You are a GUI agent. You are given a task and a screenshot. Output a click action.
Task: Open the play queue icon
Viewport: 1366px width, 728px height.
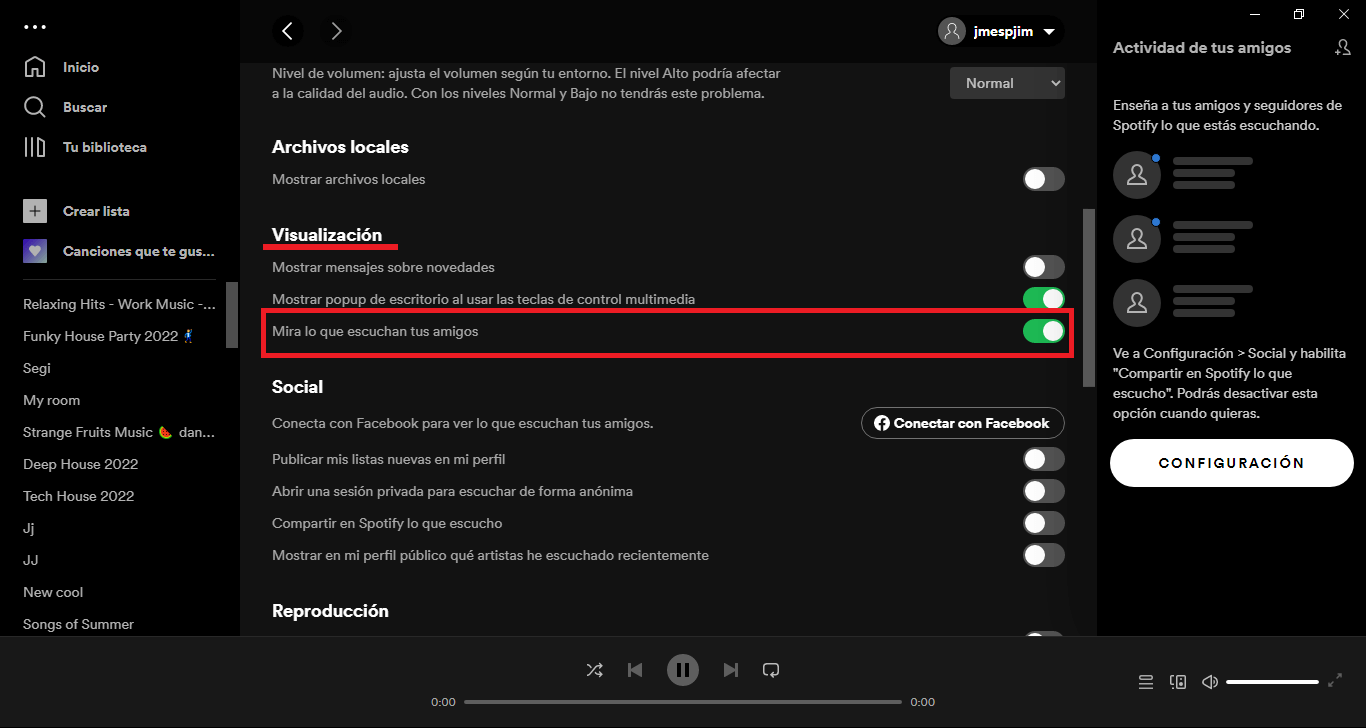(1146, 682)
